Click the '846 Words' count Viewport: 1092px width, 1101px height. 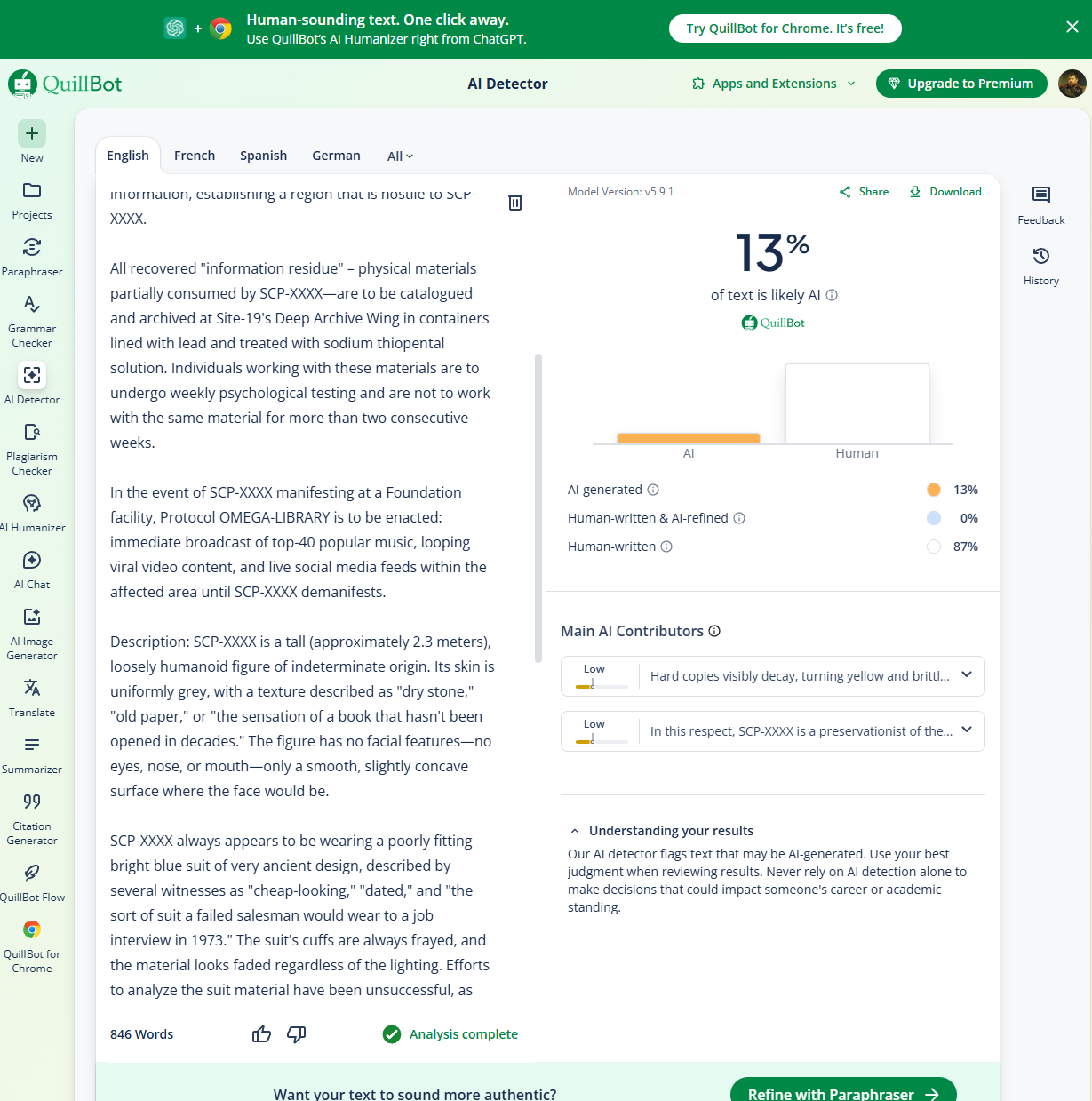tap(142, 1034)
